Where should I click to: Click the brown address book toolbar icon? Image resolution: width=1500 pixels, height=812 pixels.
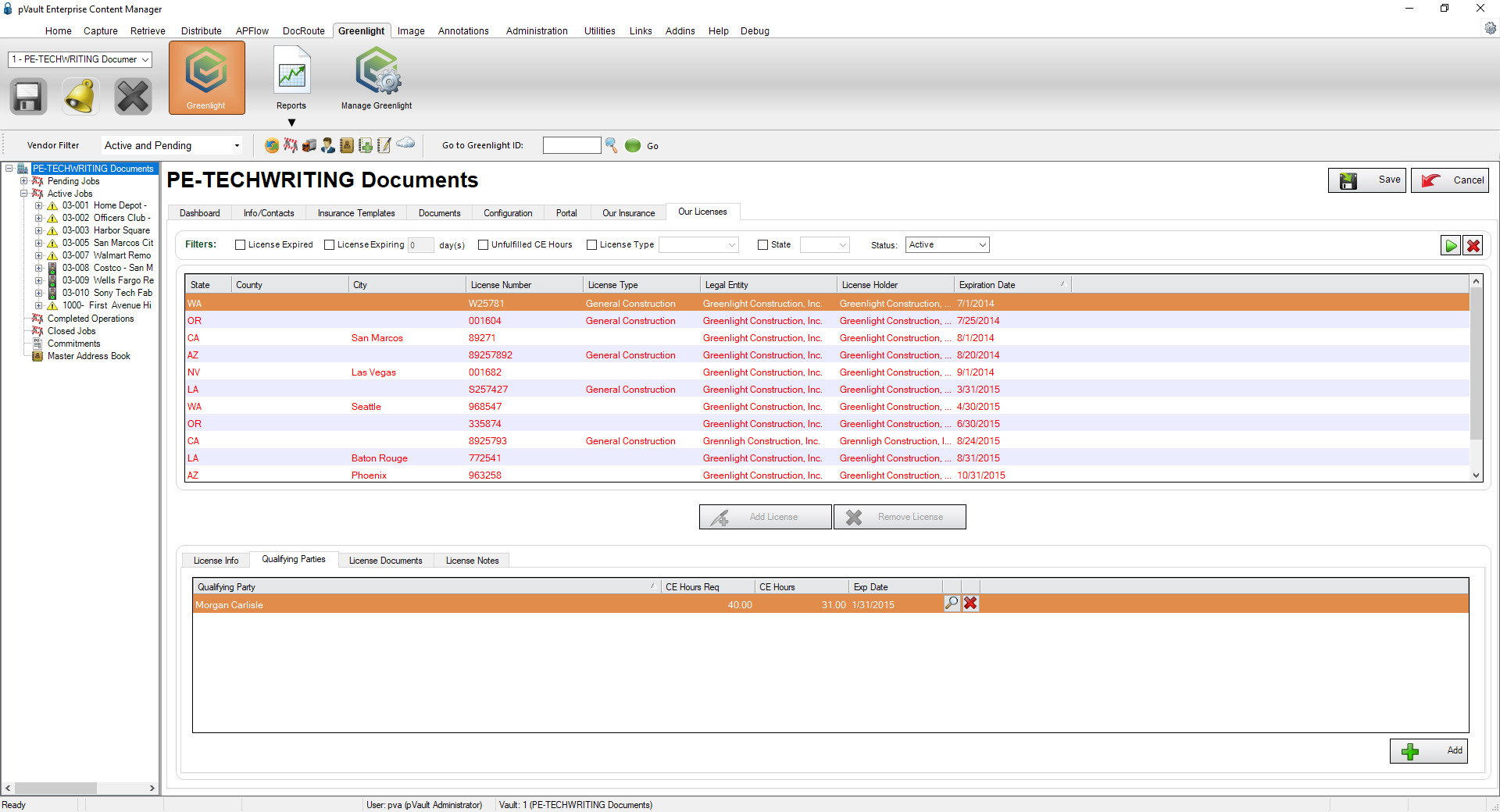[x=347, y=145]
